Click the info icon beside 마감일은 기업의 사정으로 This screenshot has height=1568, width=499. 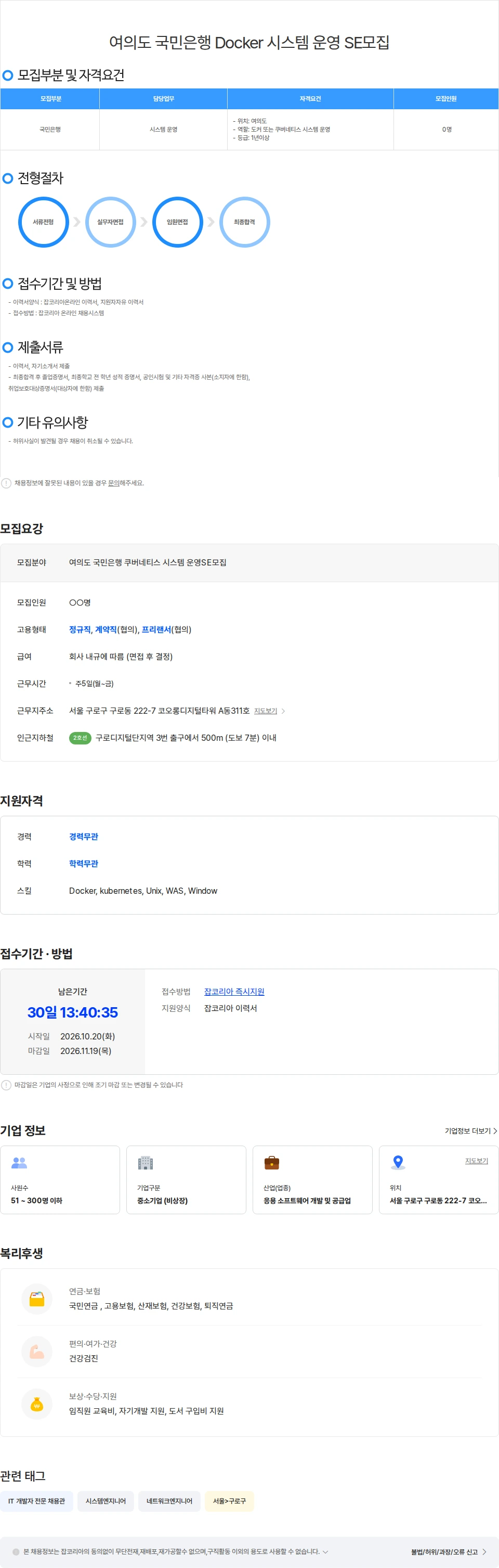click(6, 1085)
